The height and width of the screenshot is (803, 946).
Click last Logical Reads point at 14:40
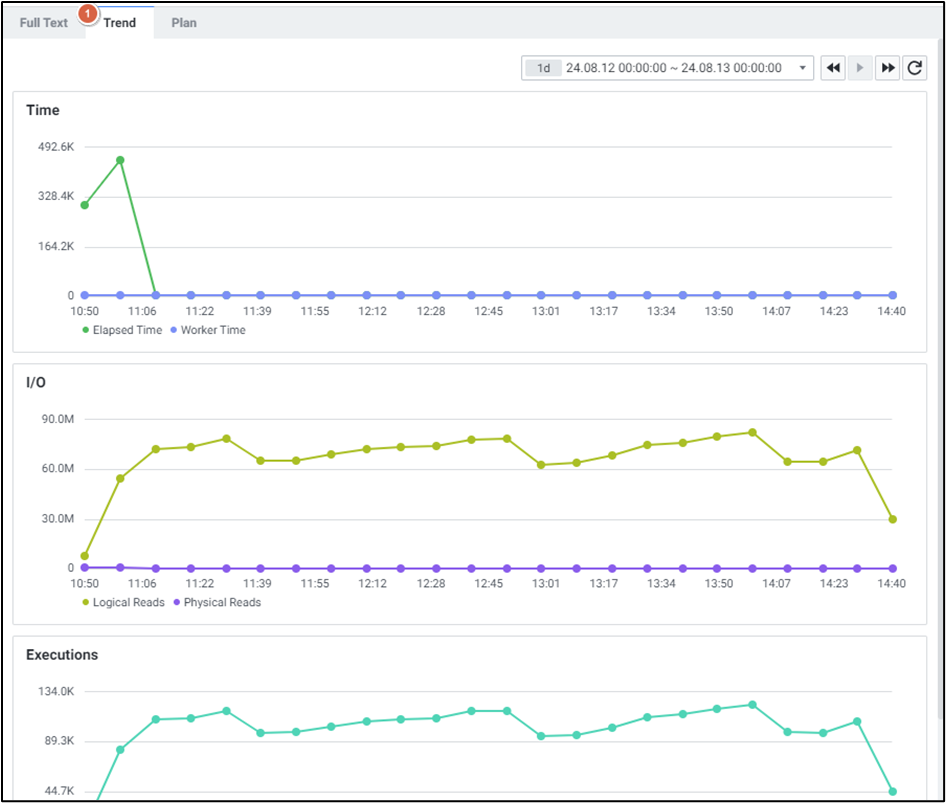click(x=892, y=519)
